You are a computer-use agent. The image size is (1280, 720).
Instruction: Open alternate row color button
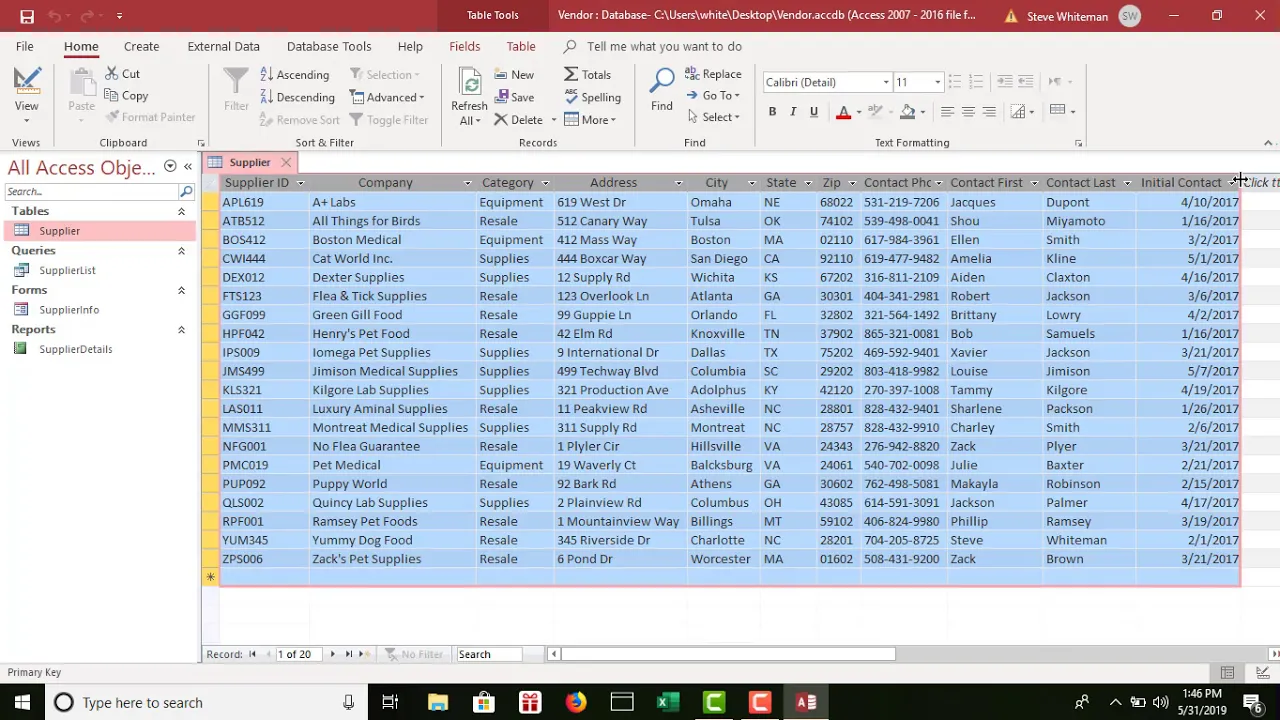coord(1057,111)
